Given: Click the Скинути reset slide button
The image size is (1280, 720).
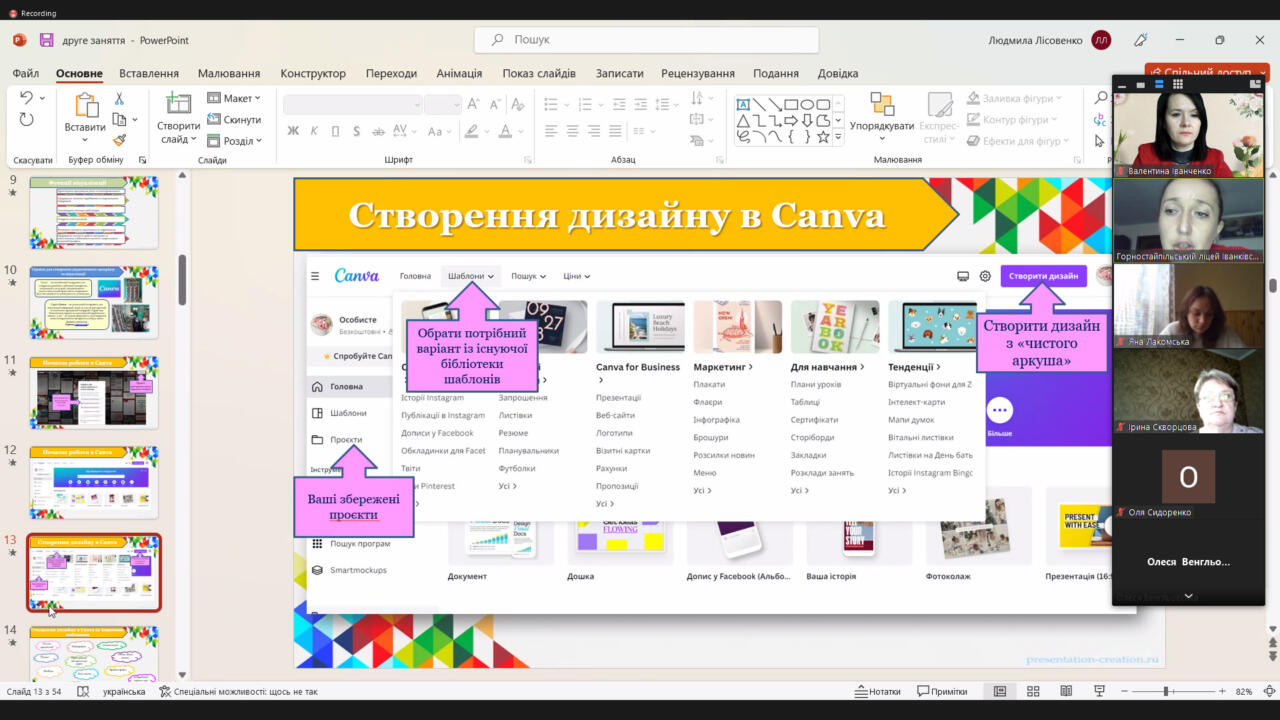Looking at the screenshot, I should 235,119.
